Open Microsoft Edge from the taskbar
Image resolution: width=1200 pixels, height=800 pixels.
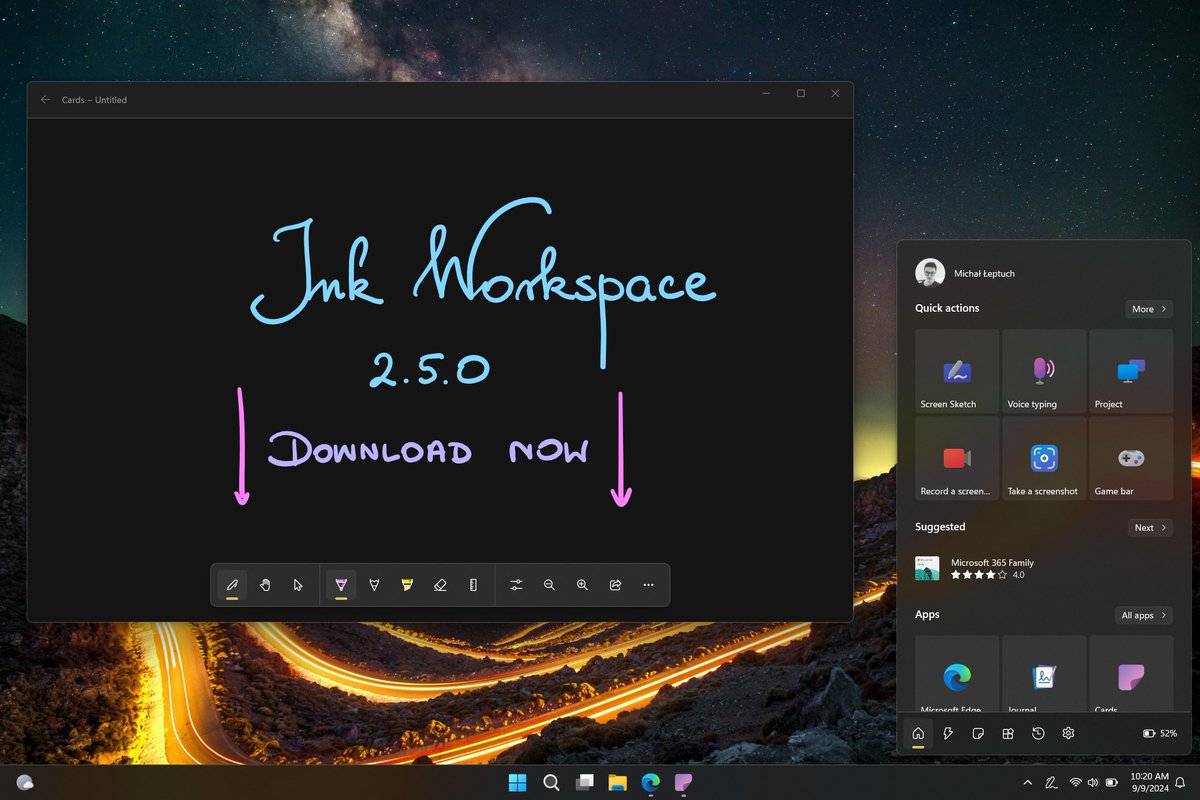(650, 782)
